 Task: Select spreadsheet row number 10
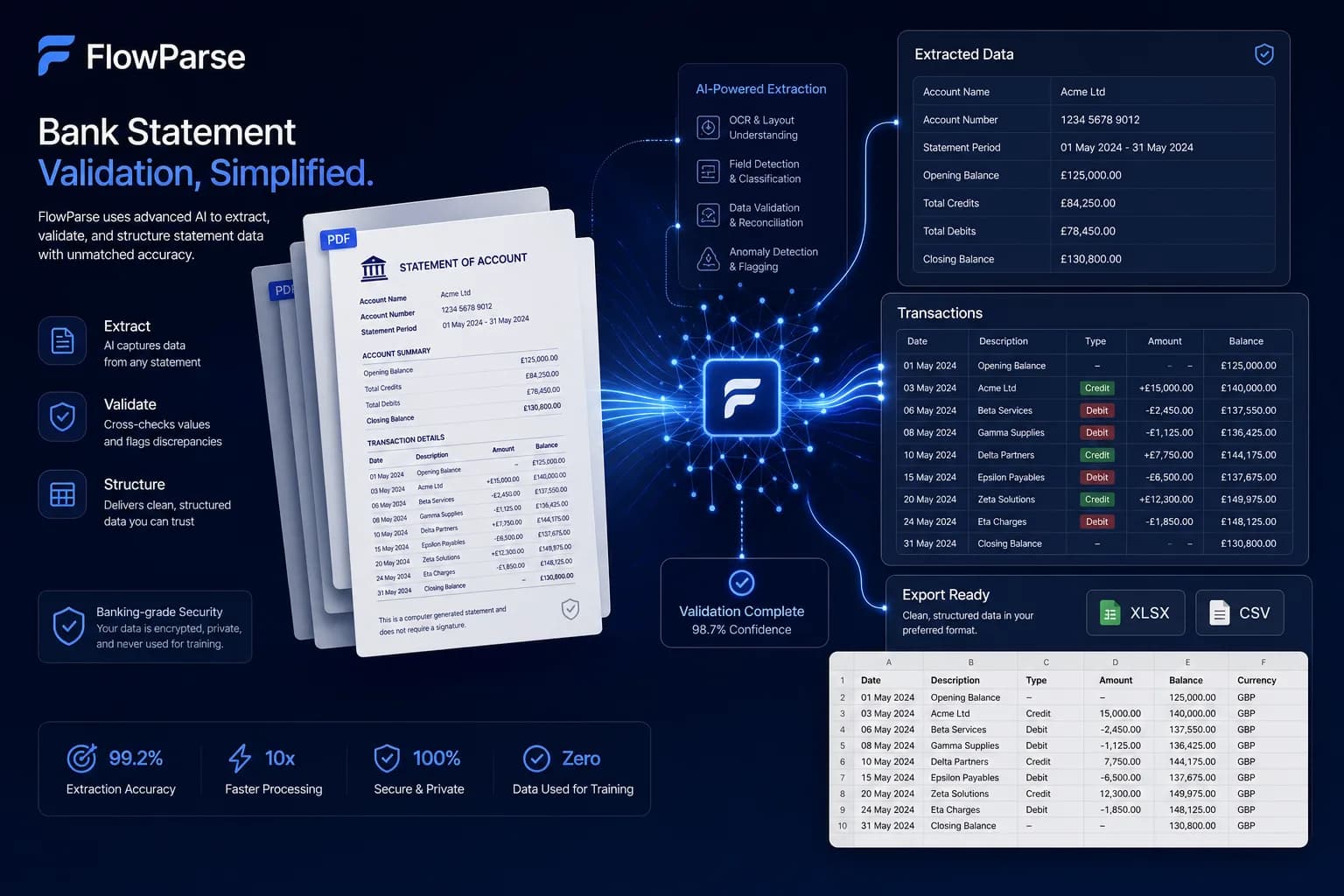[842, 826]
